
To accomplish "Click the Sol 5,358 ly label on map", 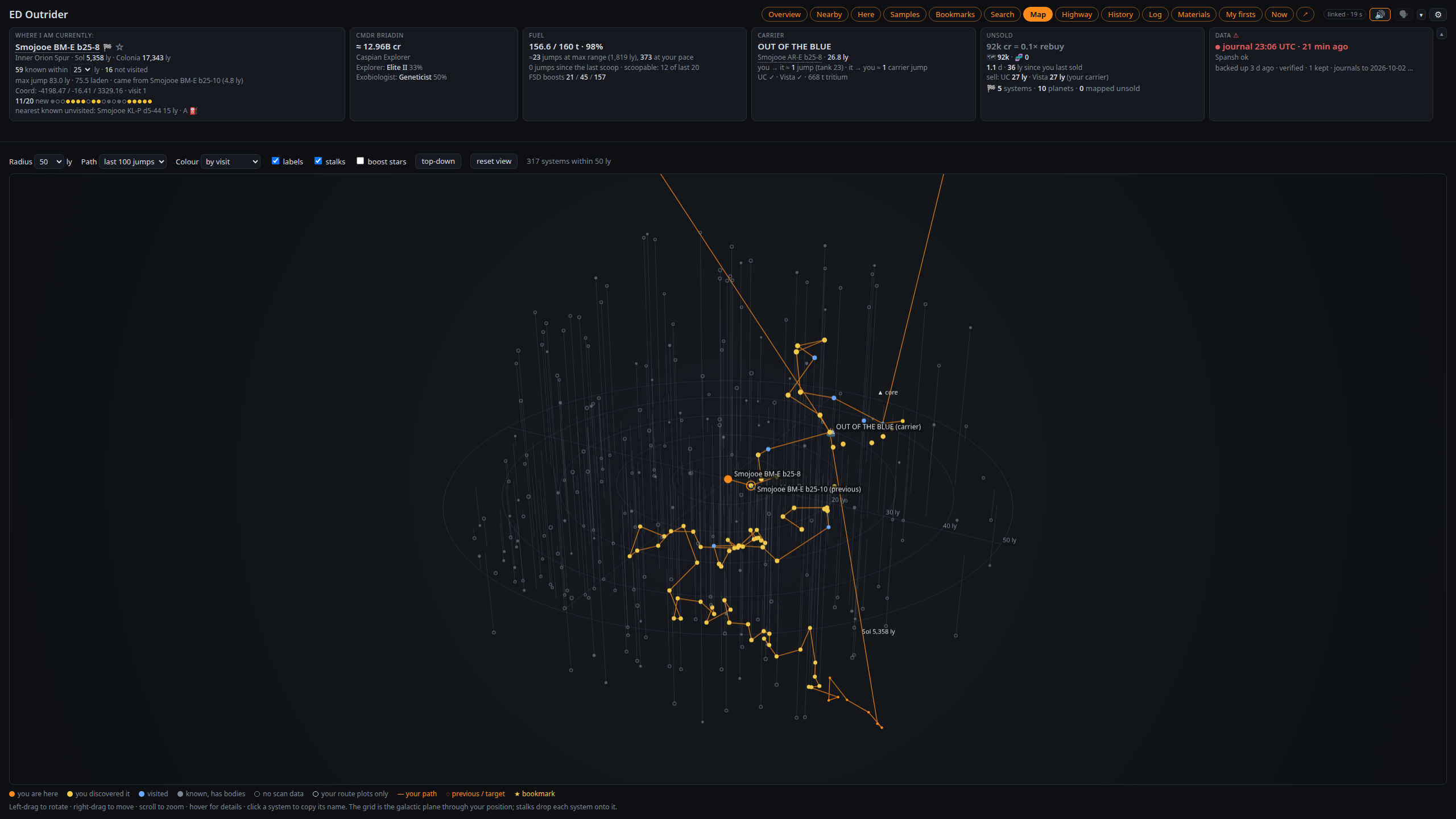I will click(878, 631).
